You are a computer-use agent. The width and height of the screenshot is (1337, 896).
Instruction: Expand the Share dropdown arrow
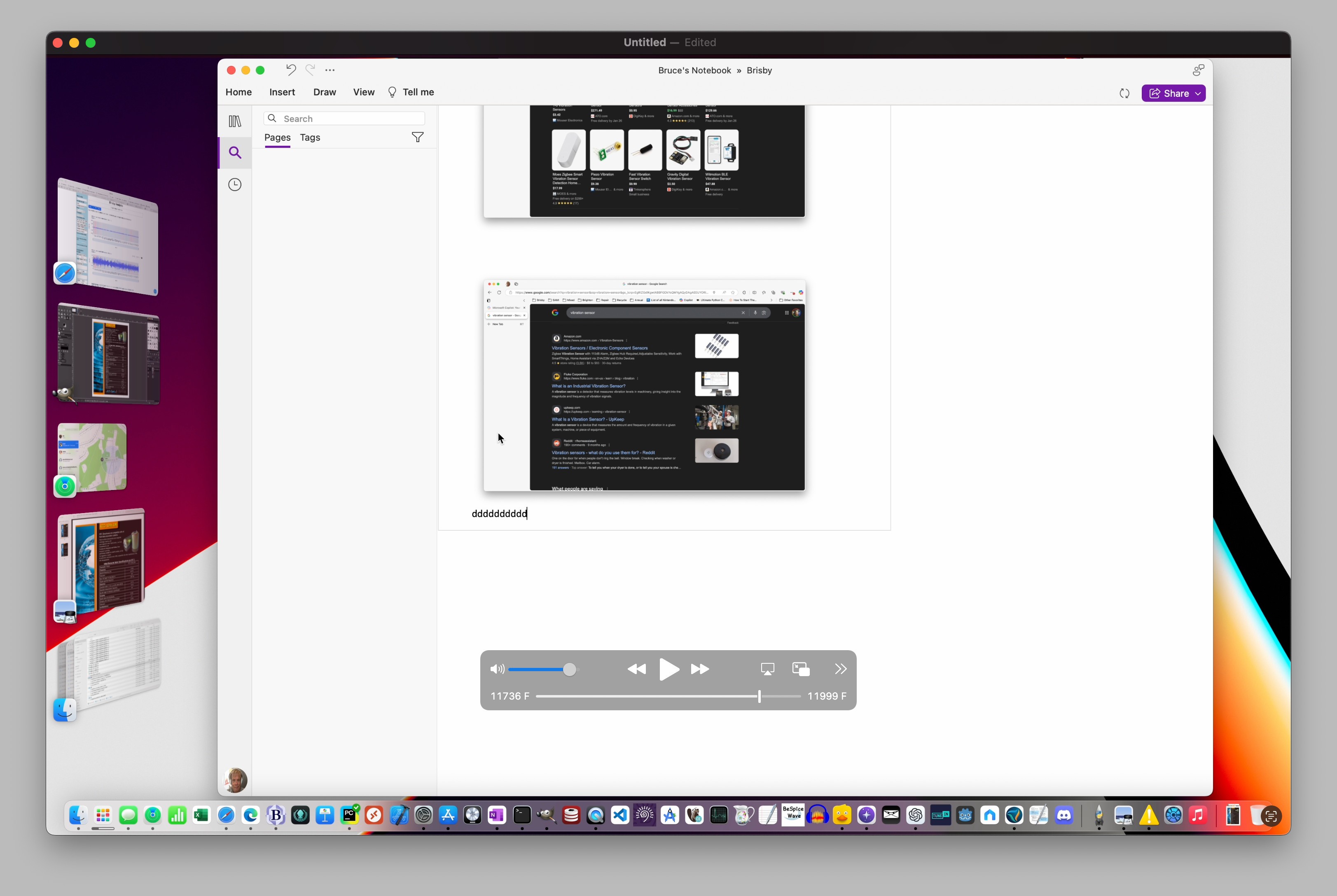pos(1198,93)
